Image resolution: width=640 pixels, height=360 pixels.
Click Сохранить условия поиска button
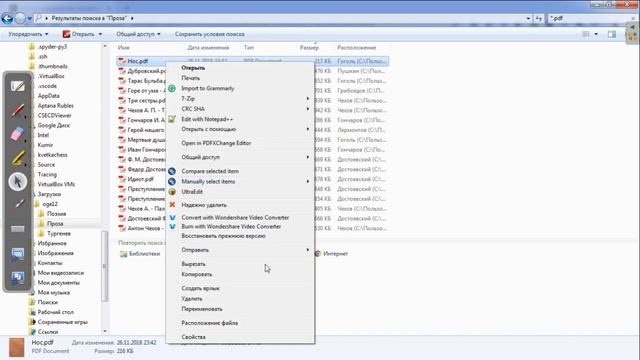(210, 34)
